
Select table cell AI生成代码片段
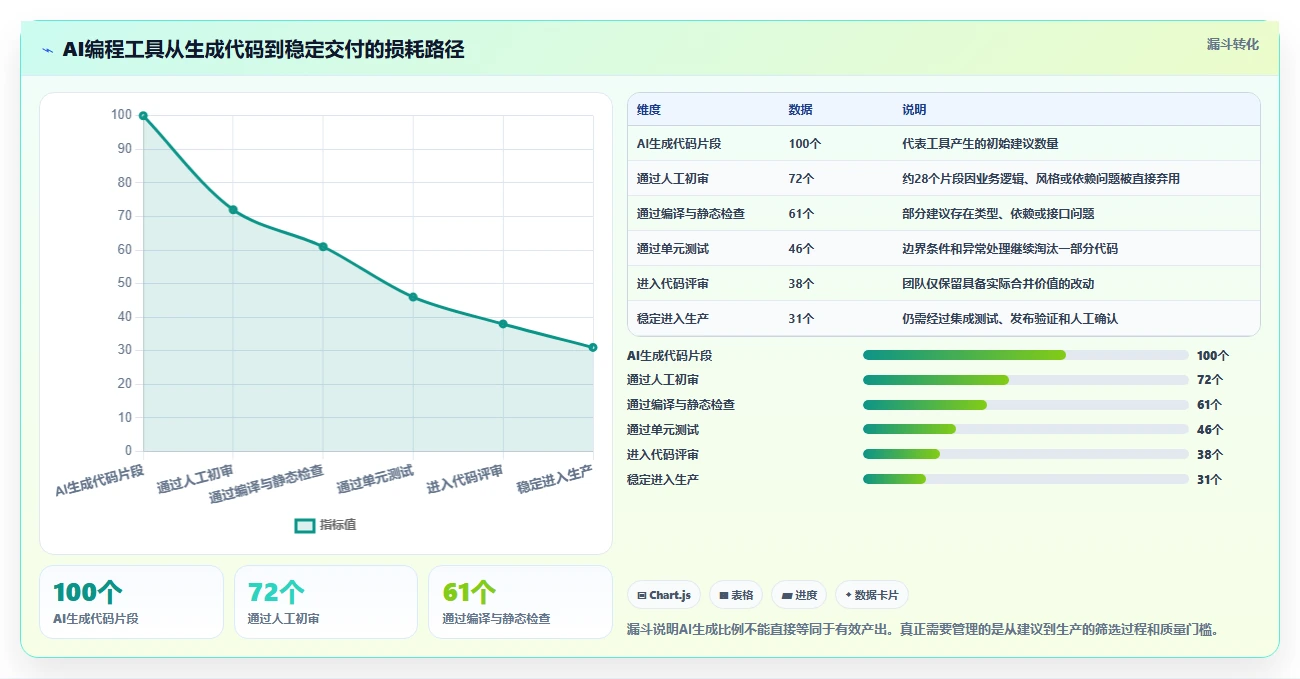click(679, 144)
